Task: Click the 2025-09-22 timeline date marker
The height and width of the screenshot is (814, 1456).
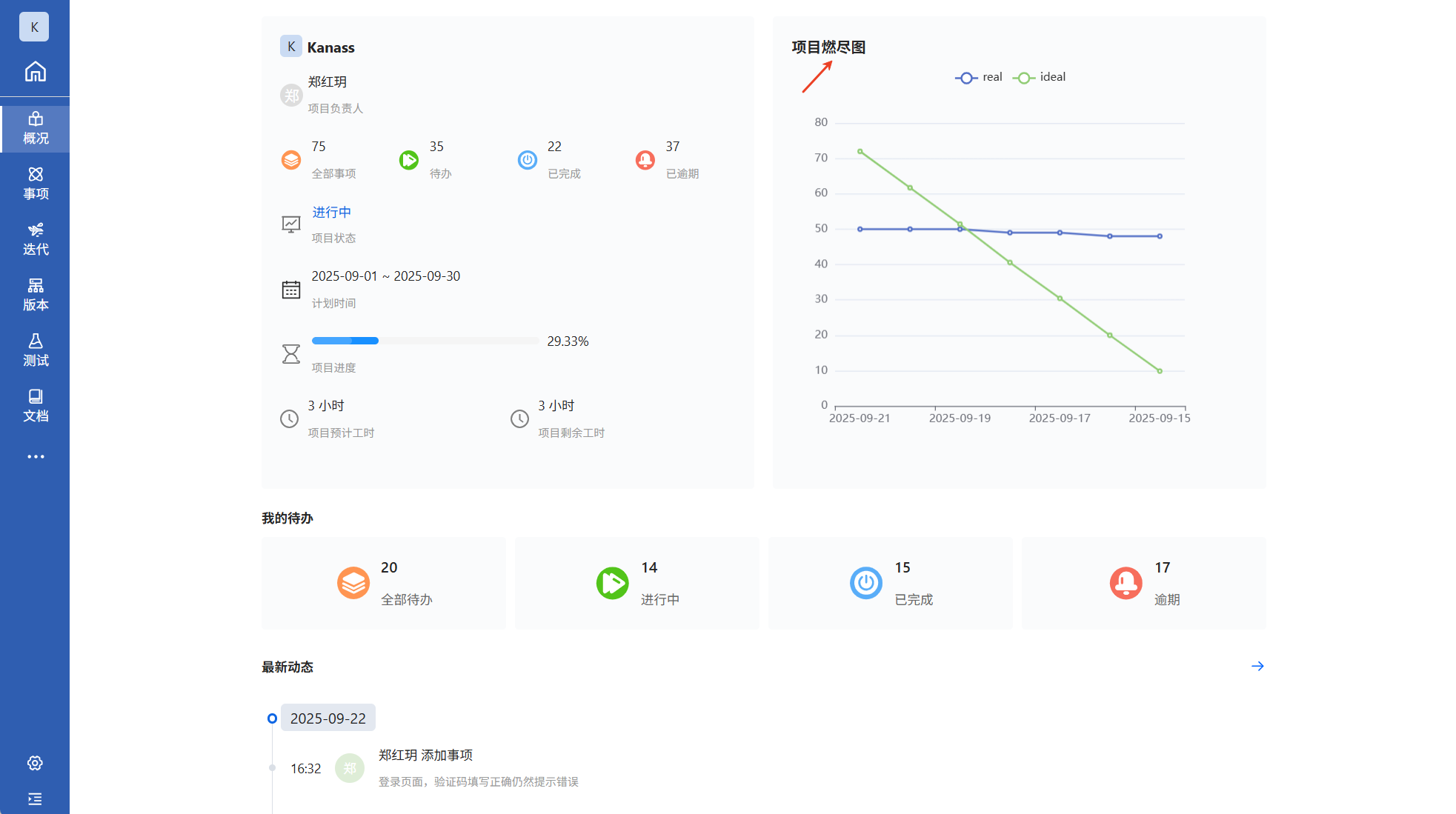Action: point(328,718)
